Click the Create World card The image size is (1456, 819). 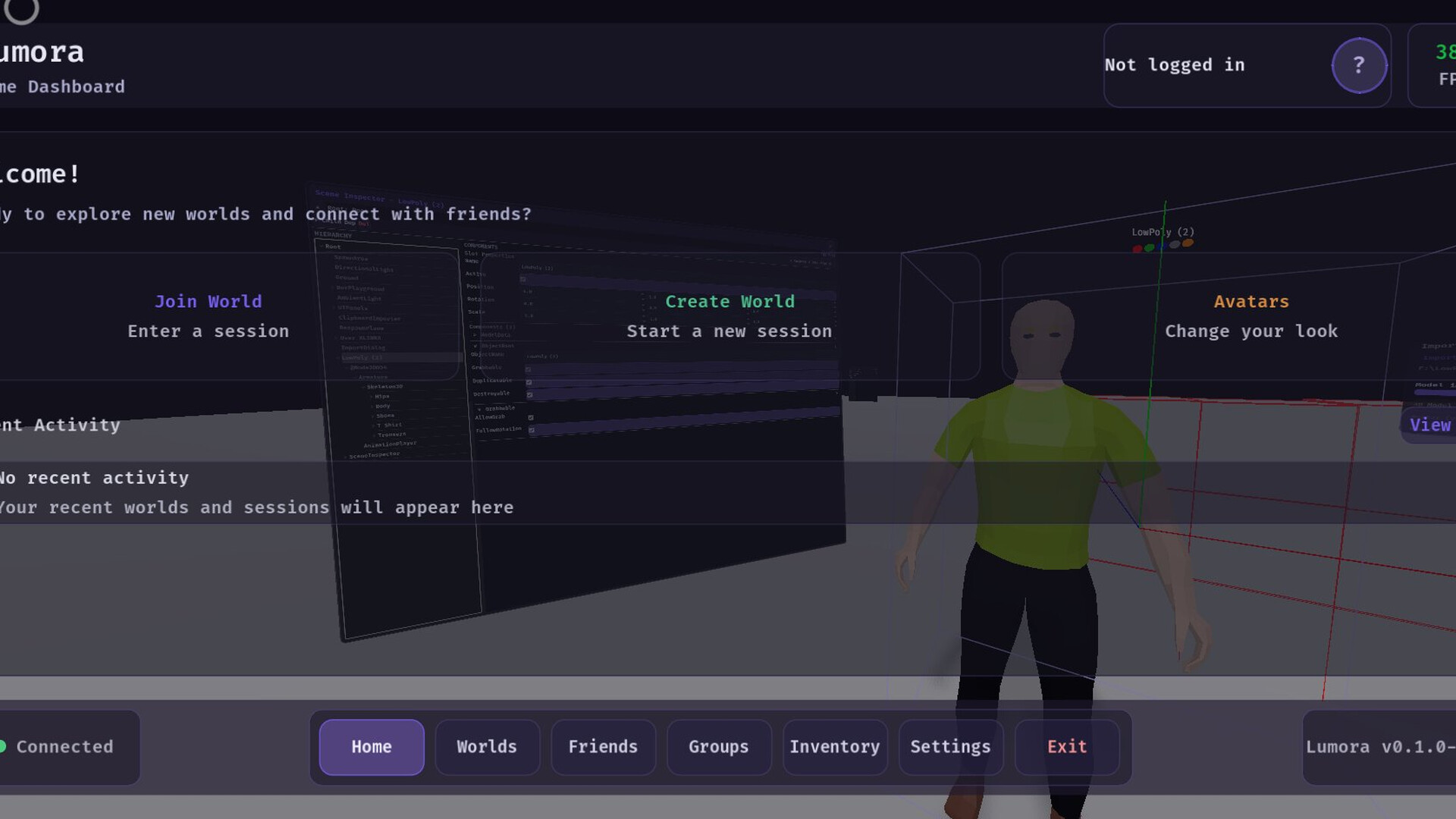[730, 316]
